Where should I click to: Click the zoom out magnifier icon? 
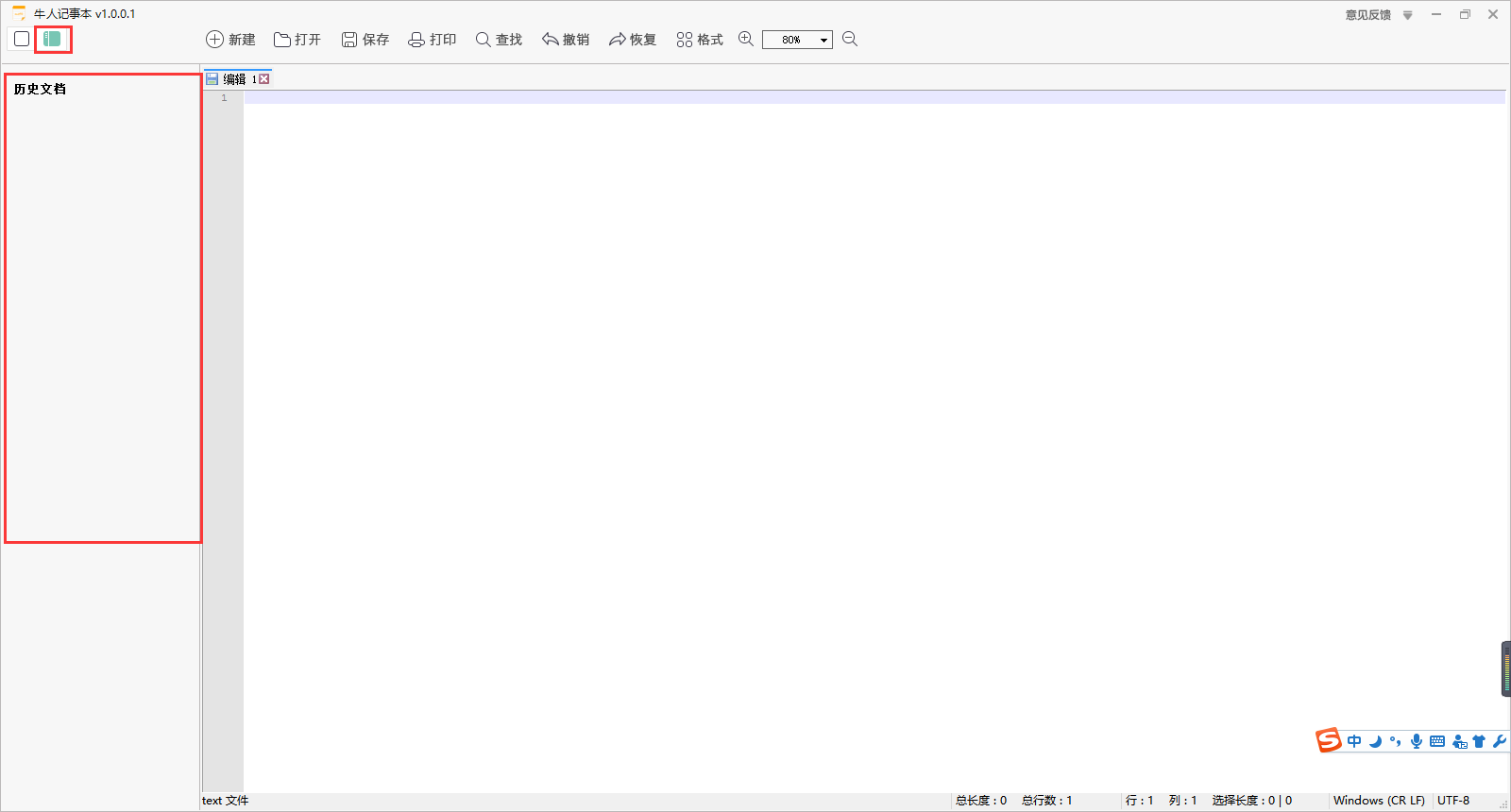coord(850,39)
